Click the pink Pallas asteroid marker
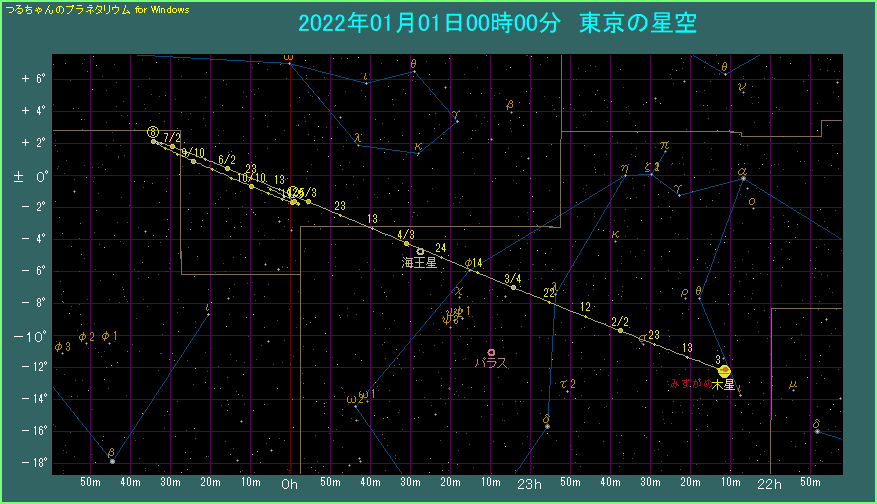The image size is (877, 504). 492,352
